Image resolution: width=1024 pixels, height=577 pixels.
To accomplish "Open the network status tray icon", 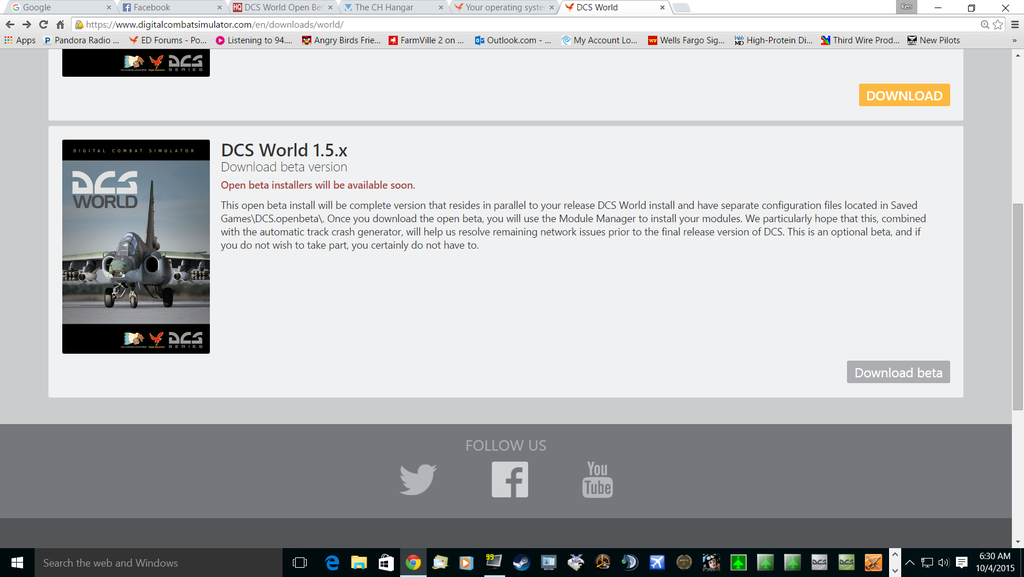I will (x=927, y=563).
